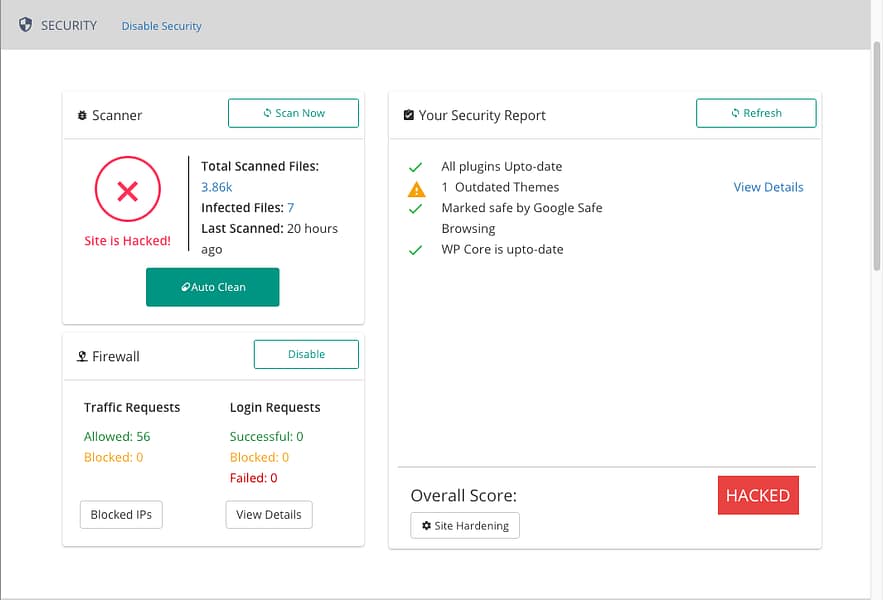Click the clipboard icon beside Your Security Report
The image size is (883, 600).
408,115
